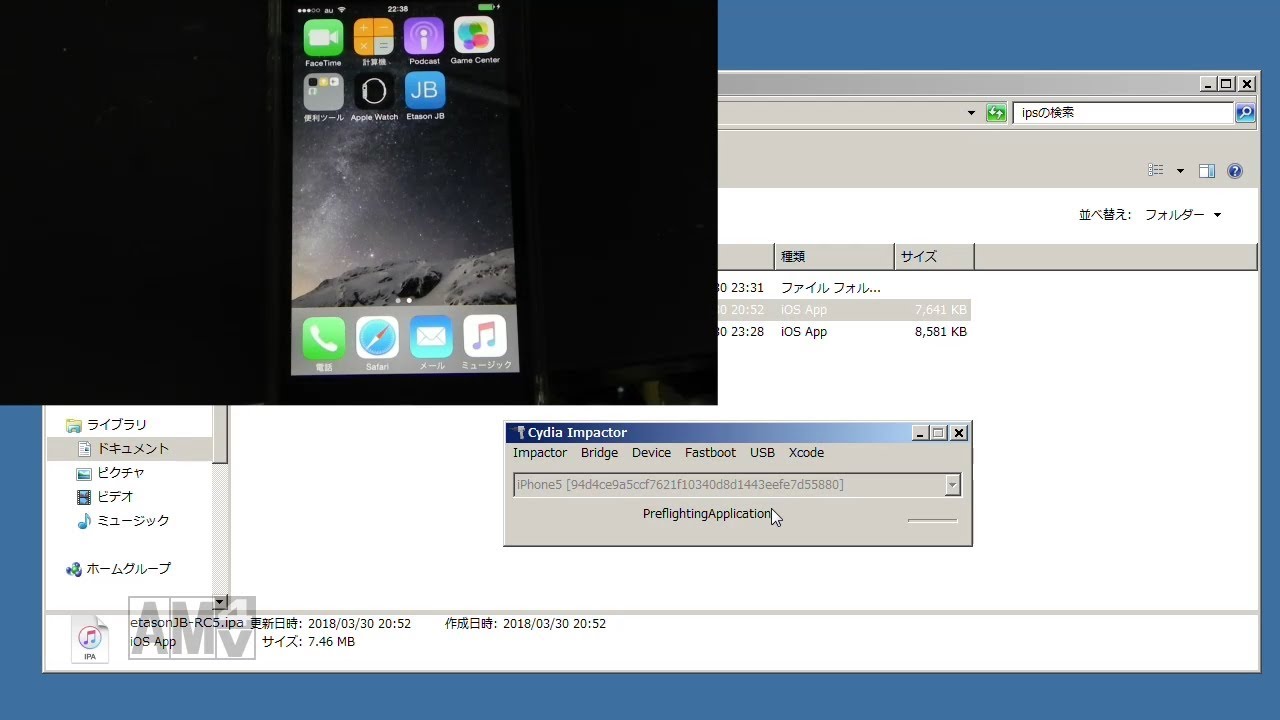Image resolution: width=1280 pixels, height=720 pixels.
Task: Minimize the Cydia Impactor window
Action: 920,433
